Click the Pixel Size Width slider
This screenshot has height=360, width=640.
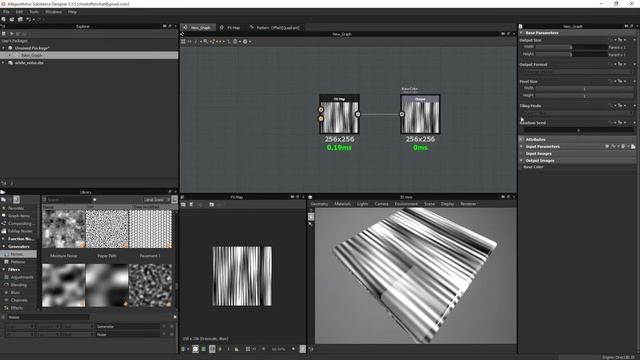(584, 88)
